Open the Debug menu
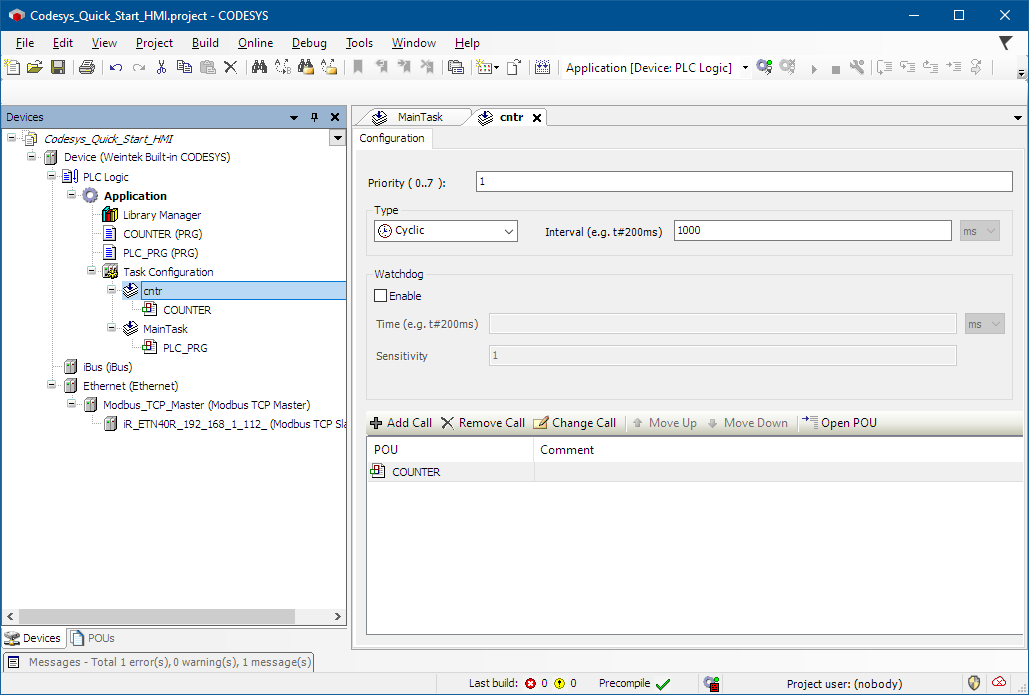1029x695 pixels. [x=309, y=43]
